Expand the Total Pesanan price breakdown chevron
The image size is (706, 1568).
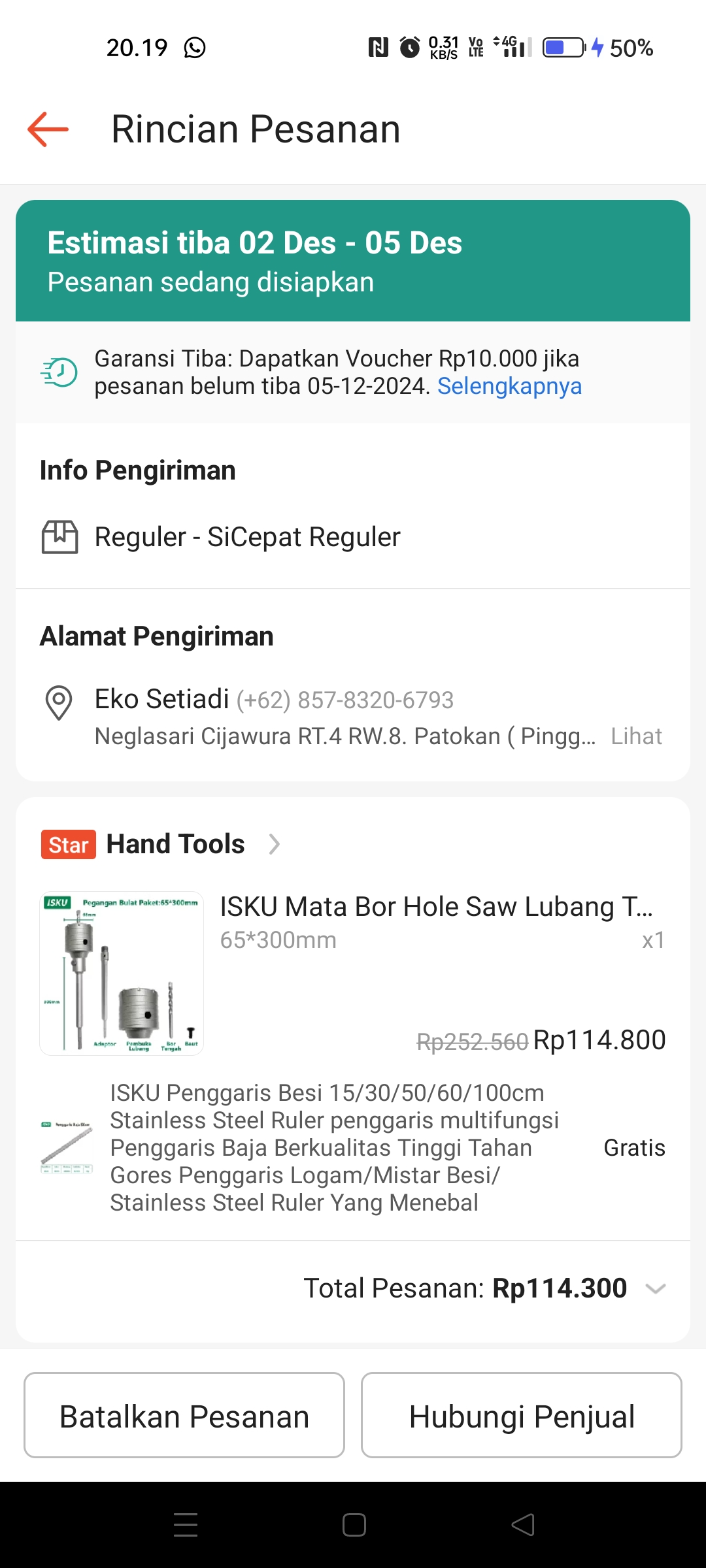click(x=655, y=1288)
